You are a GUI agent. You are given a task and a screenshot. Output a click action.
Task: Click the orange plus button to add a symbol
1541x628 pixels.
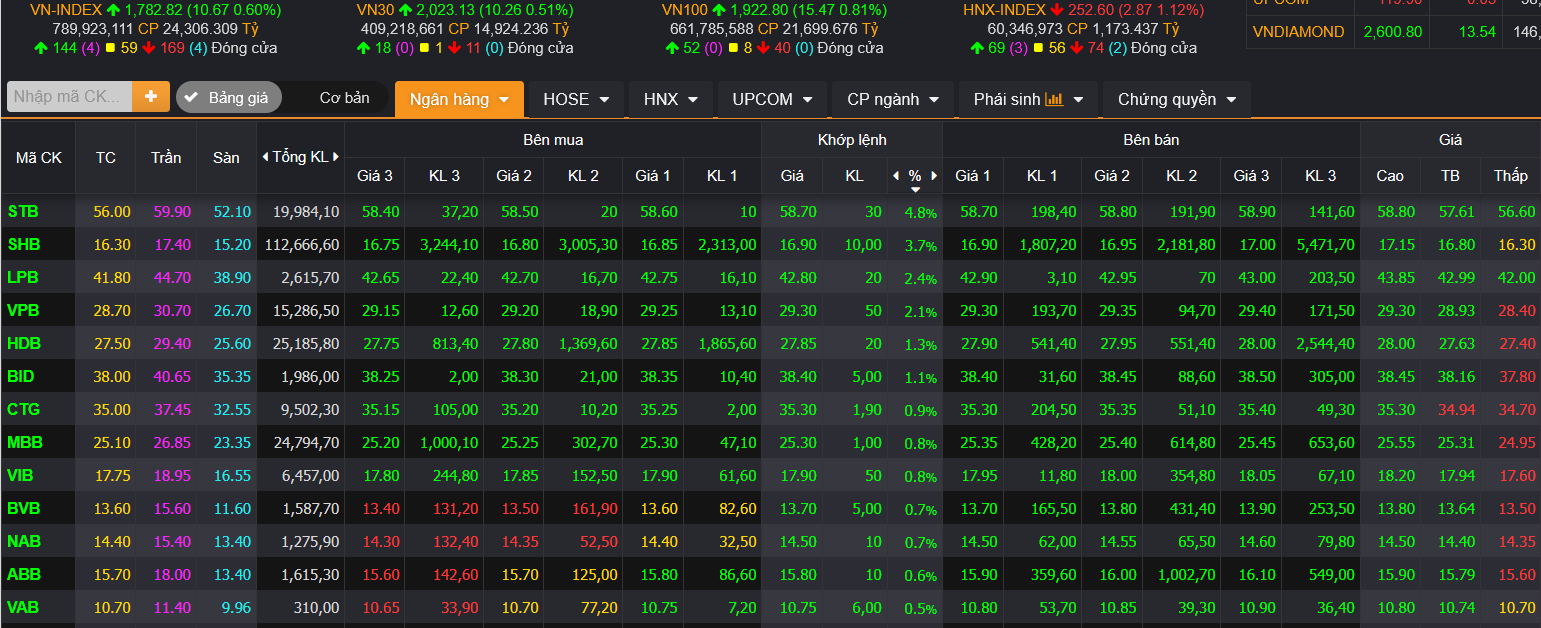point(151,97)
